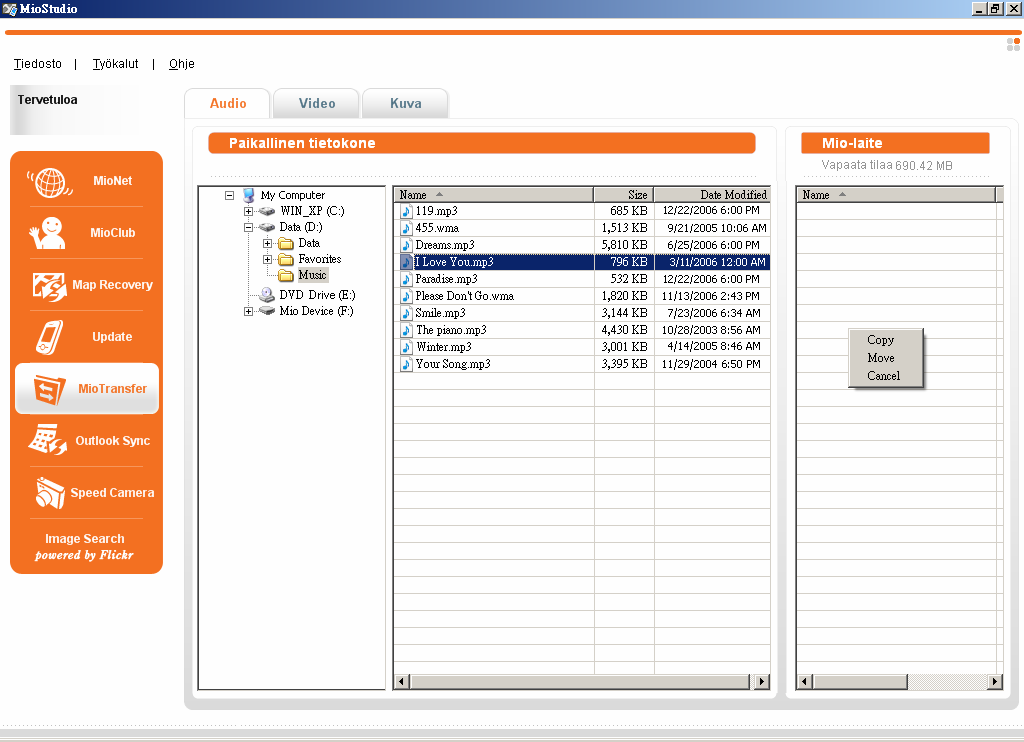The width and height of the screenshot is (1024, 742).
Task: Expand the Favorites folder node
Action: point(267,259)
